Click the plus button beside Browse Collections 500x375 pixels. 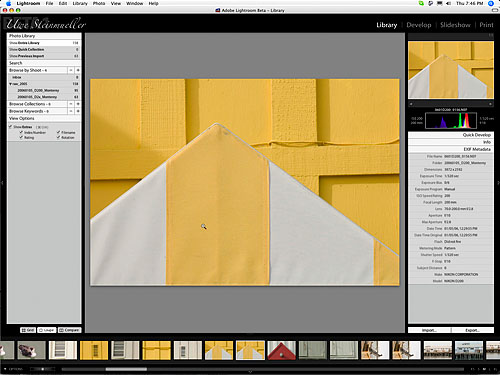[x=78, y=104]
